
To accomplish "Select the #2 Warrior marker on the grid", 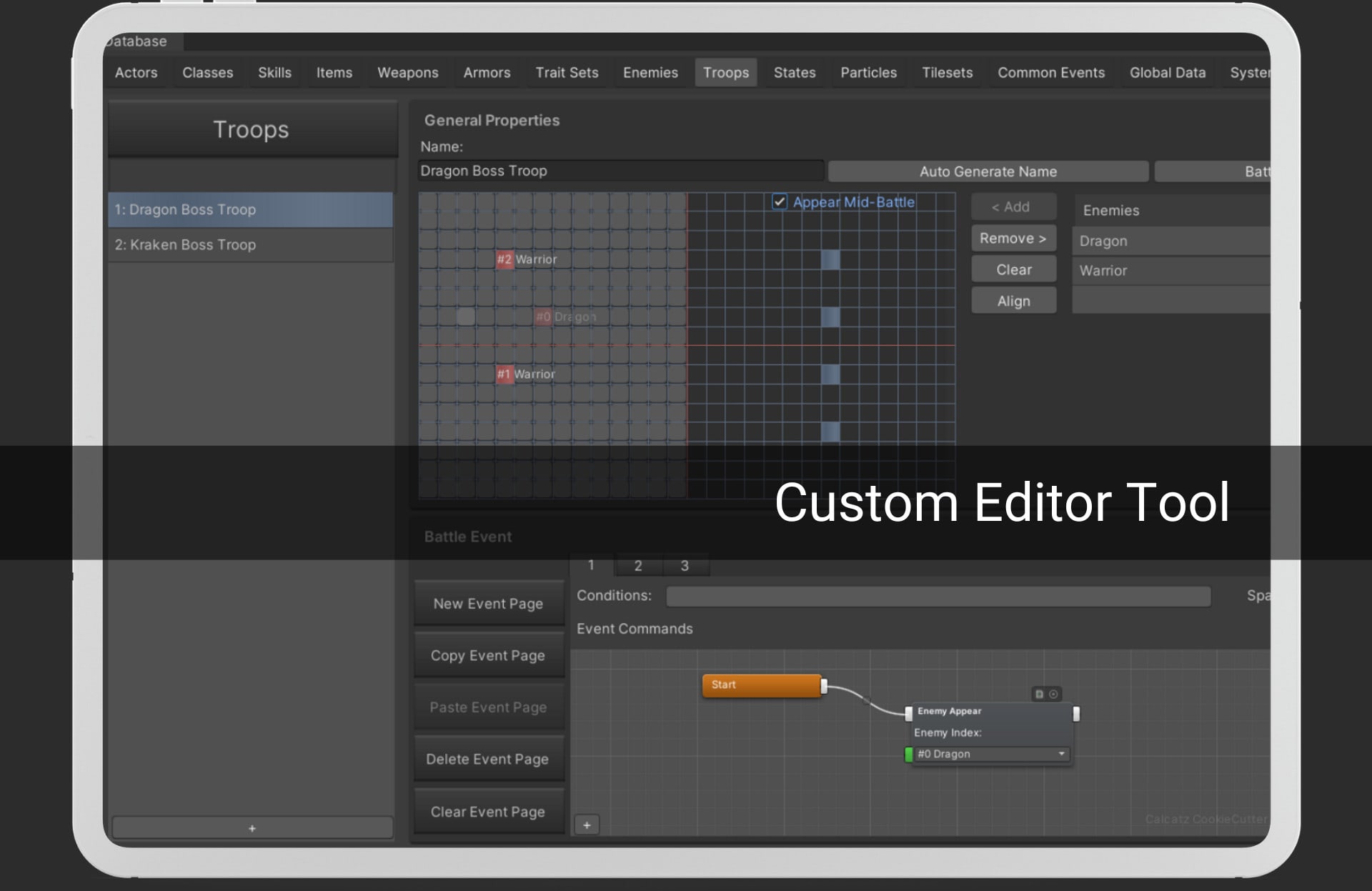I will click(504, 259).
